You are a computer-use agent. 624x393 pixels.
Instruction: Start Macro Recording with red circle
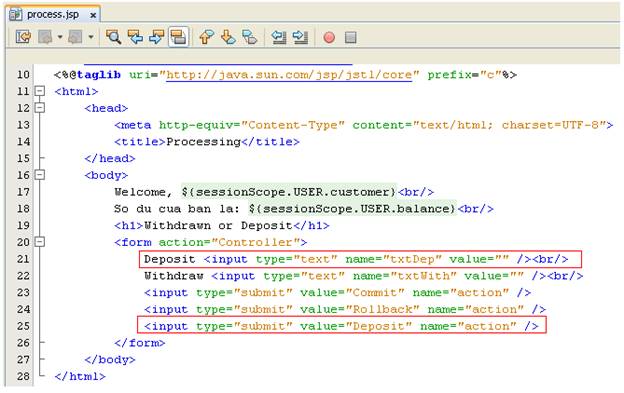[329, 38]
